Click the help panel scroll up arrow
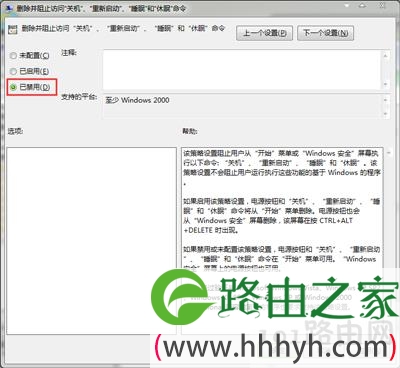This screenshot has height=368, width=400. [x=389, y=153]
